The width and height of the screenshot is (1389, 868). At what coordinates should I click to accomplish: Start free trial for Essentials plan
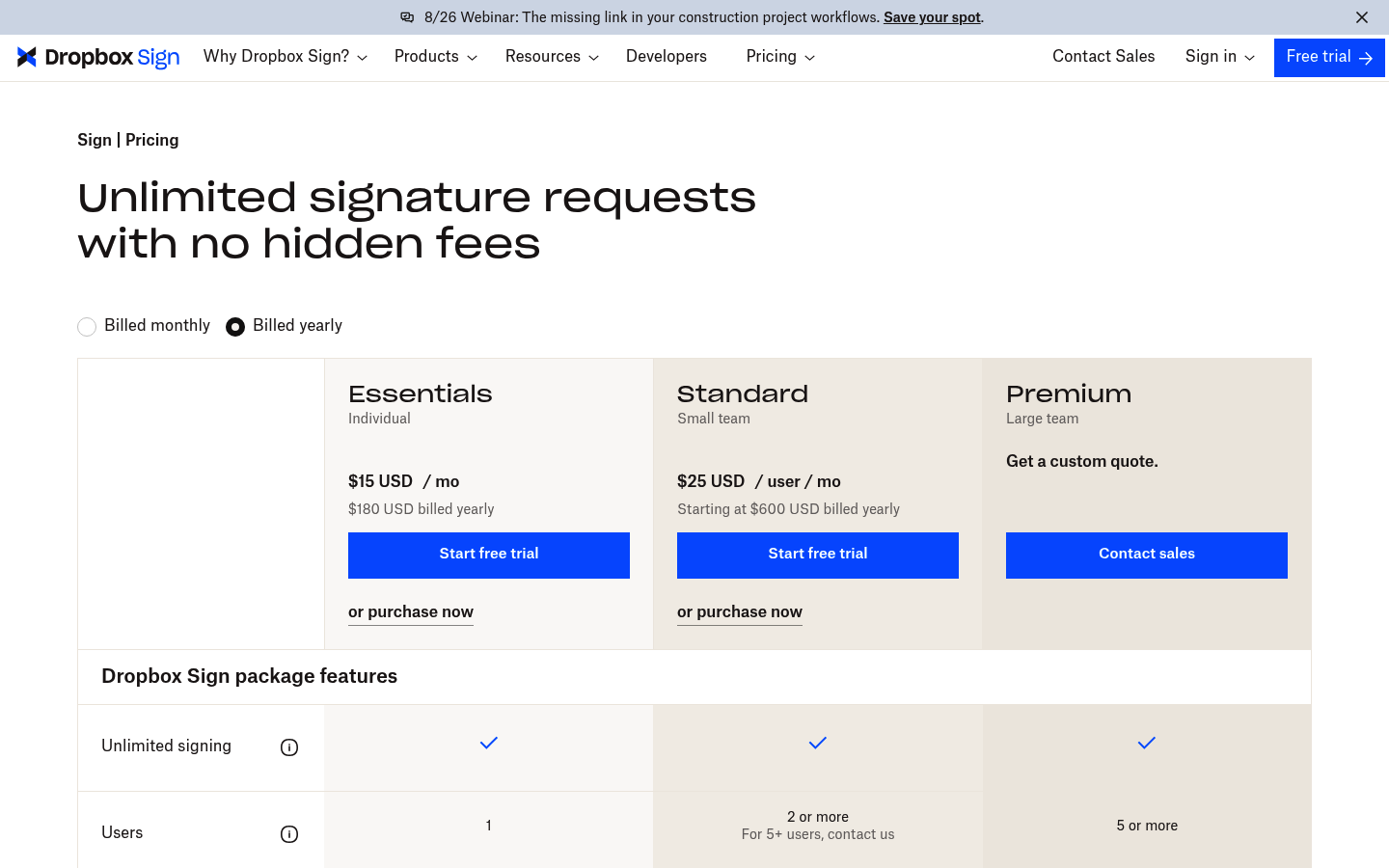click(489, 556)
